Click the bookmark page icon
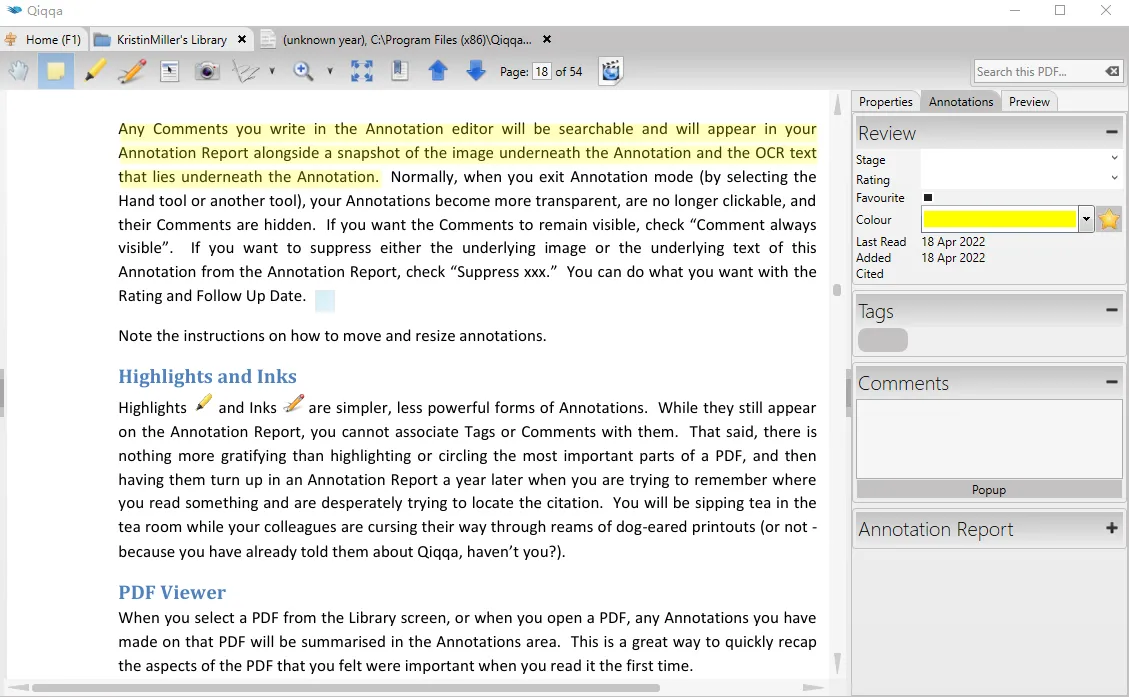This screenshot has width=1129, height=697. pyautogui.click(x=400, y=71)
